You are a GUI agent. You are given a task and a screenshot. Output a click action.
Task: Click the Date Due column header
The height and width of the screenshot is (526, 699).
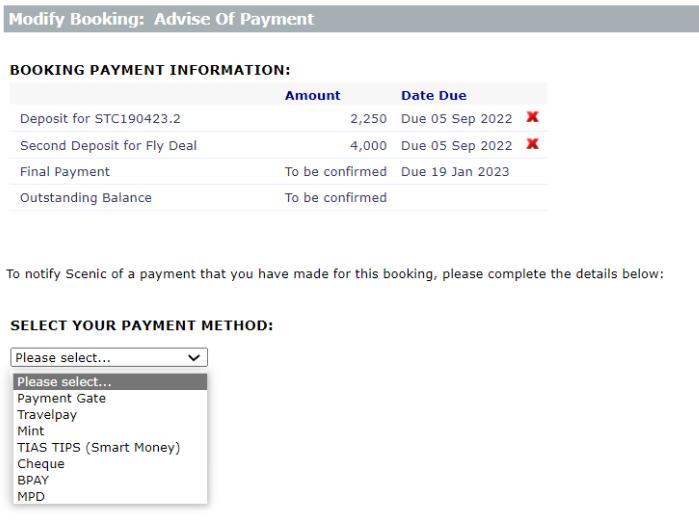pyautogui.click(x=434, y=95)
